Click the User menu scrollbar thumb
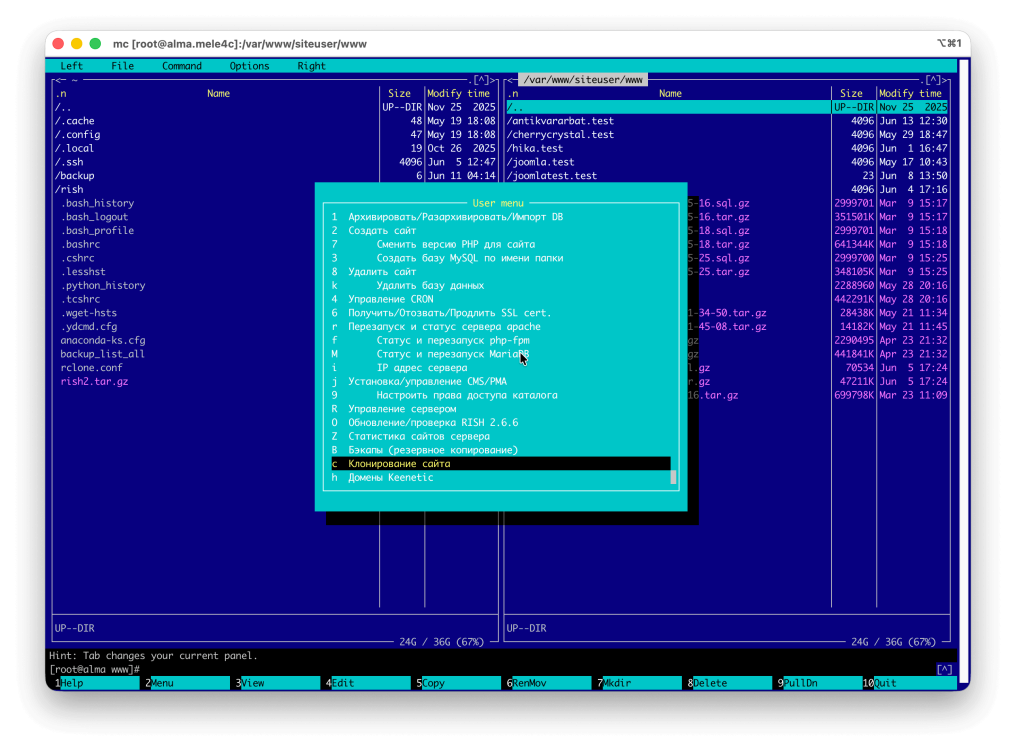This screenshot has height=751, width=1015. pos(673,478)
